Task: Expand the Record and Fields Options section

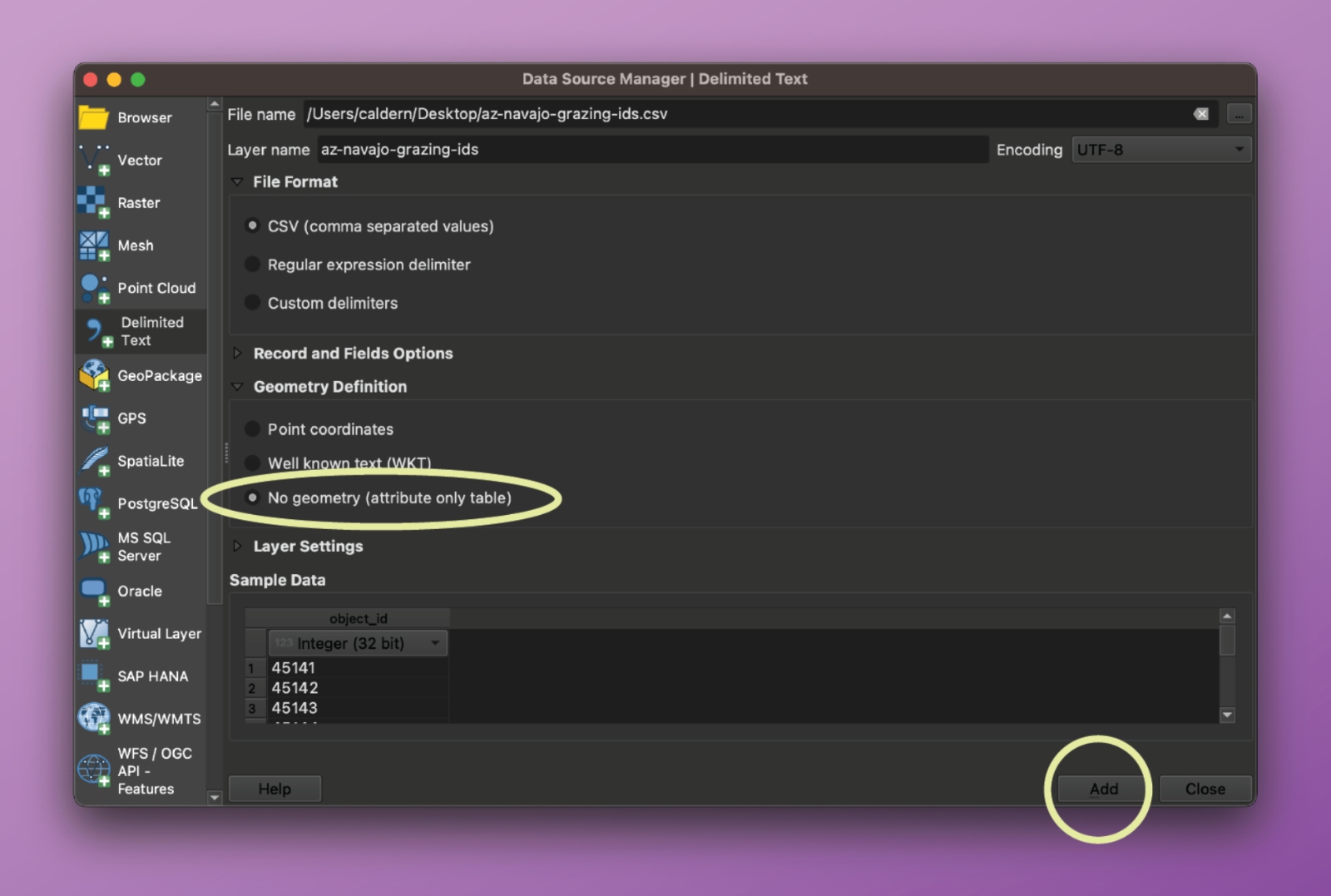Action: (238, 354)
